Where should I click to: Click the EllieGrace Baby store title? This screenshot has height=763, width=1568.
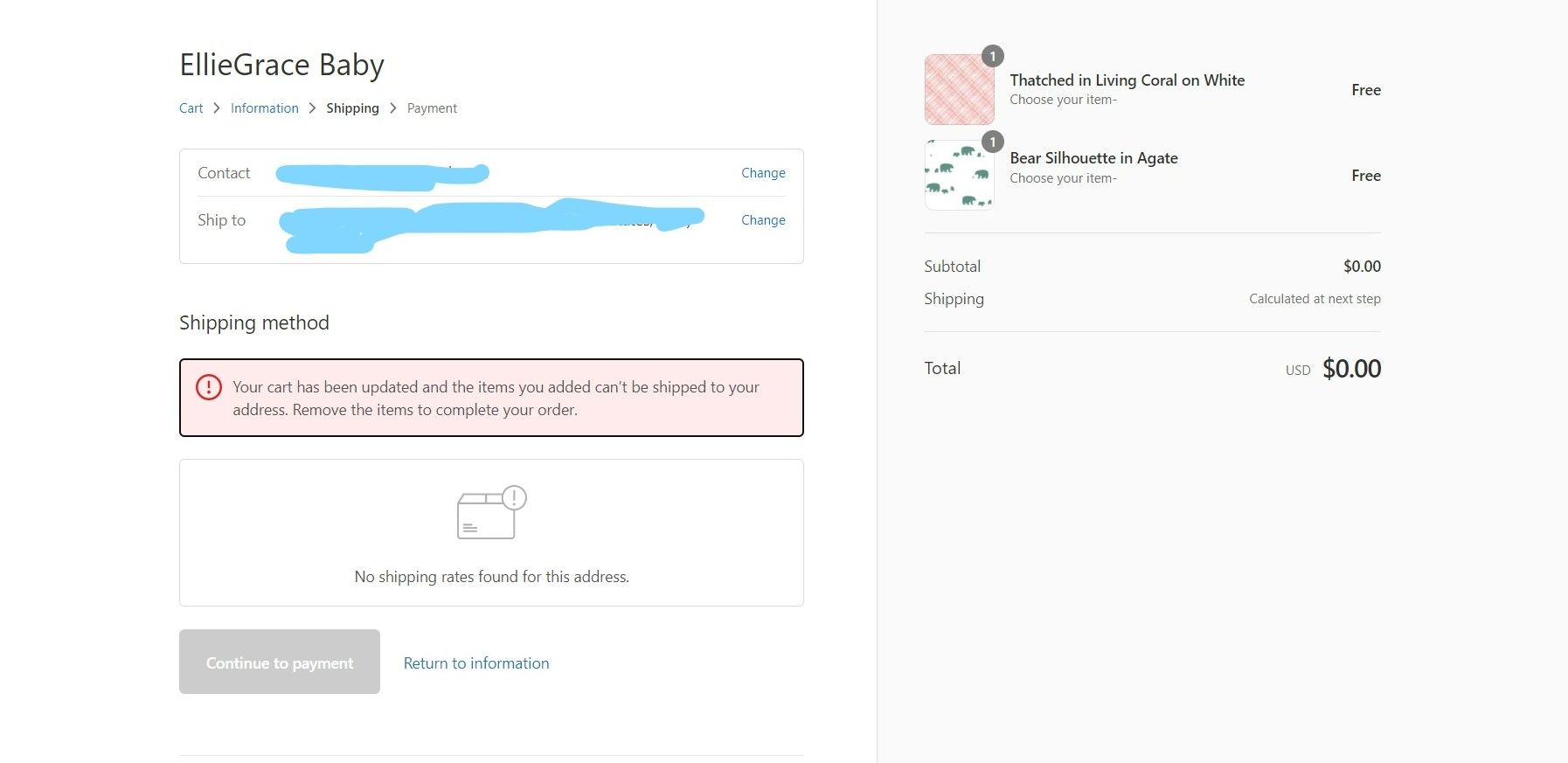pyautogui.click(x=281, y=65)
